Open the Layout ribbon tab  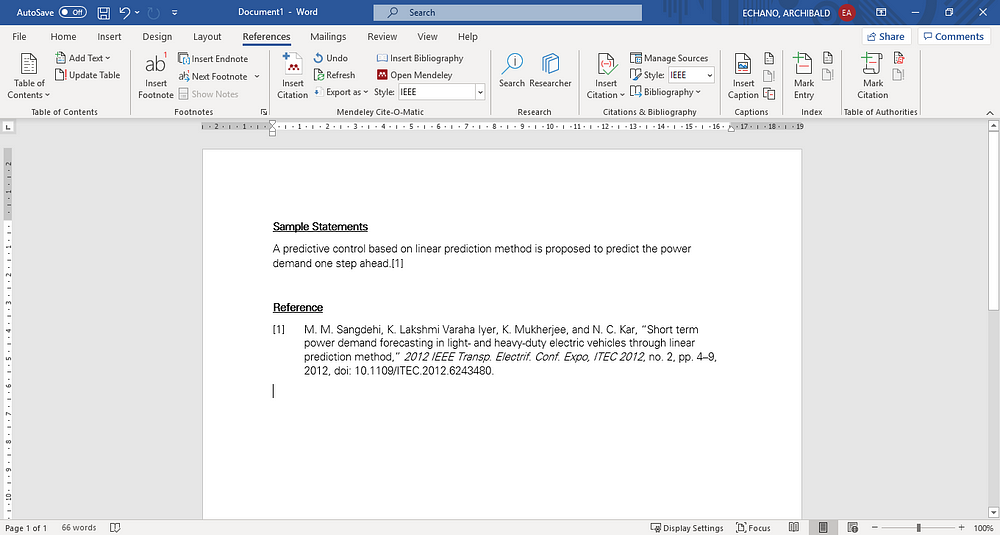click(207, 37)
